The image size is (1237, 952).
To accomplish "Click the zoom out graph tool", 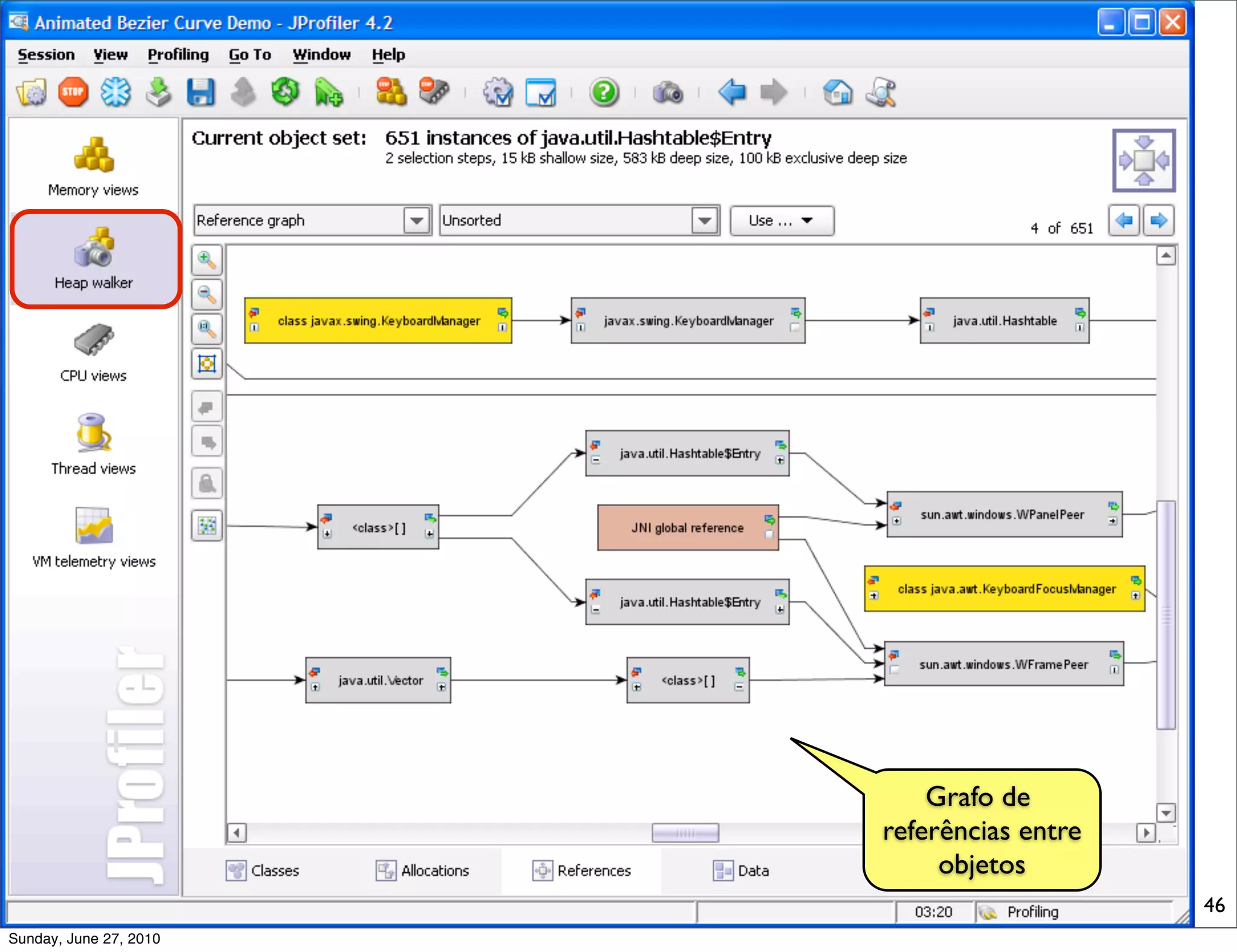I will click(207, 295).
